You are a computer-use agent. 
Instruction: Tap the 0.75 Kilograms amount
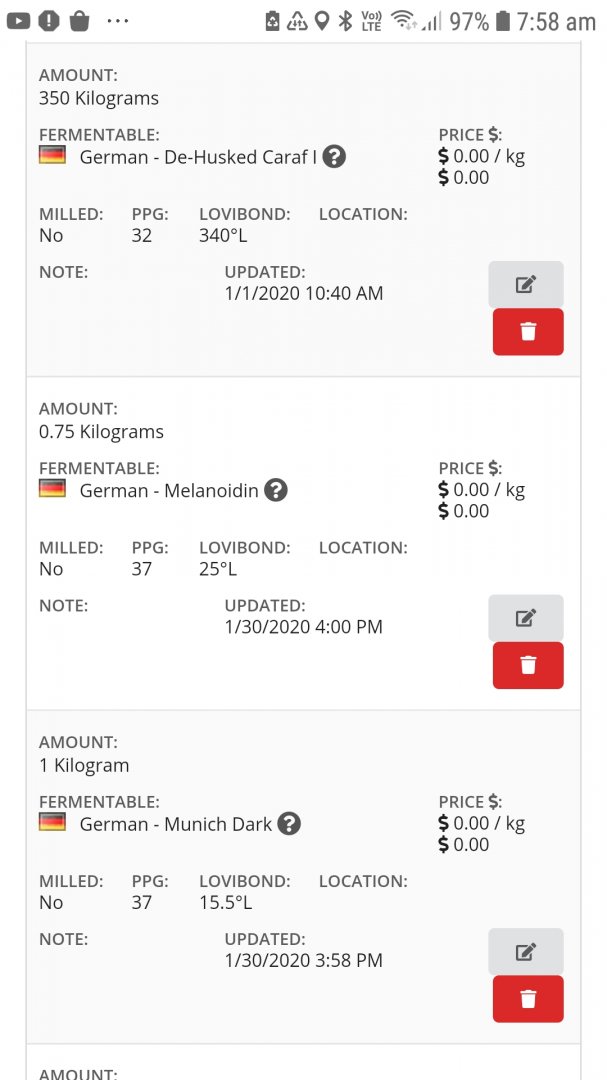[101, 432]
